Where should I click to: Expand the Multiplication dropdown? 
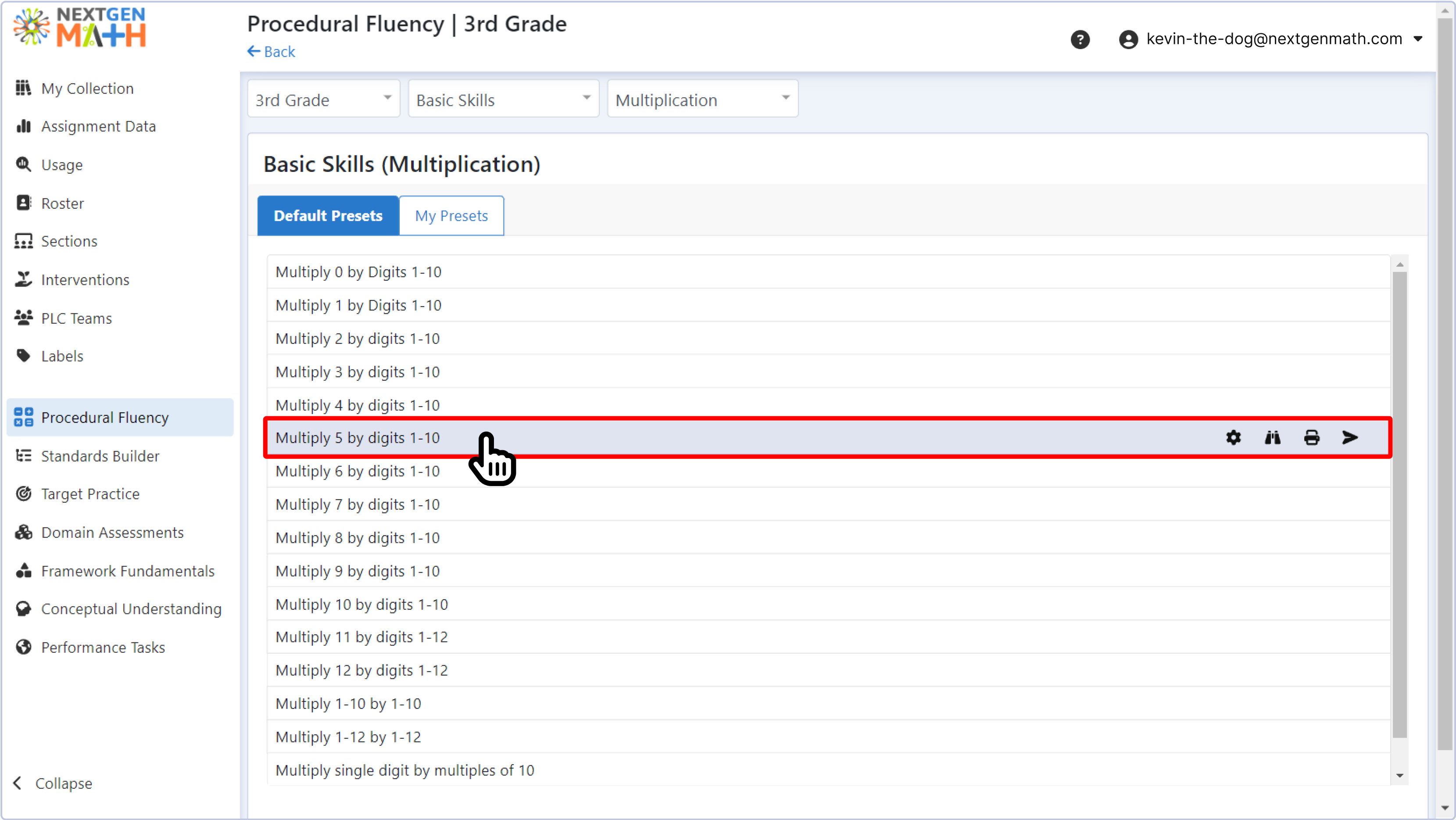click(702, 100)
